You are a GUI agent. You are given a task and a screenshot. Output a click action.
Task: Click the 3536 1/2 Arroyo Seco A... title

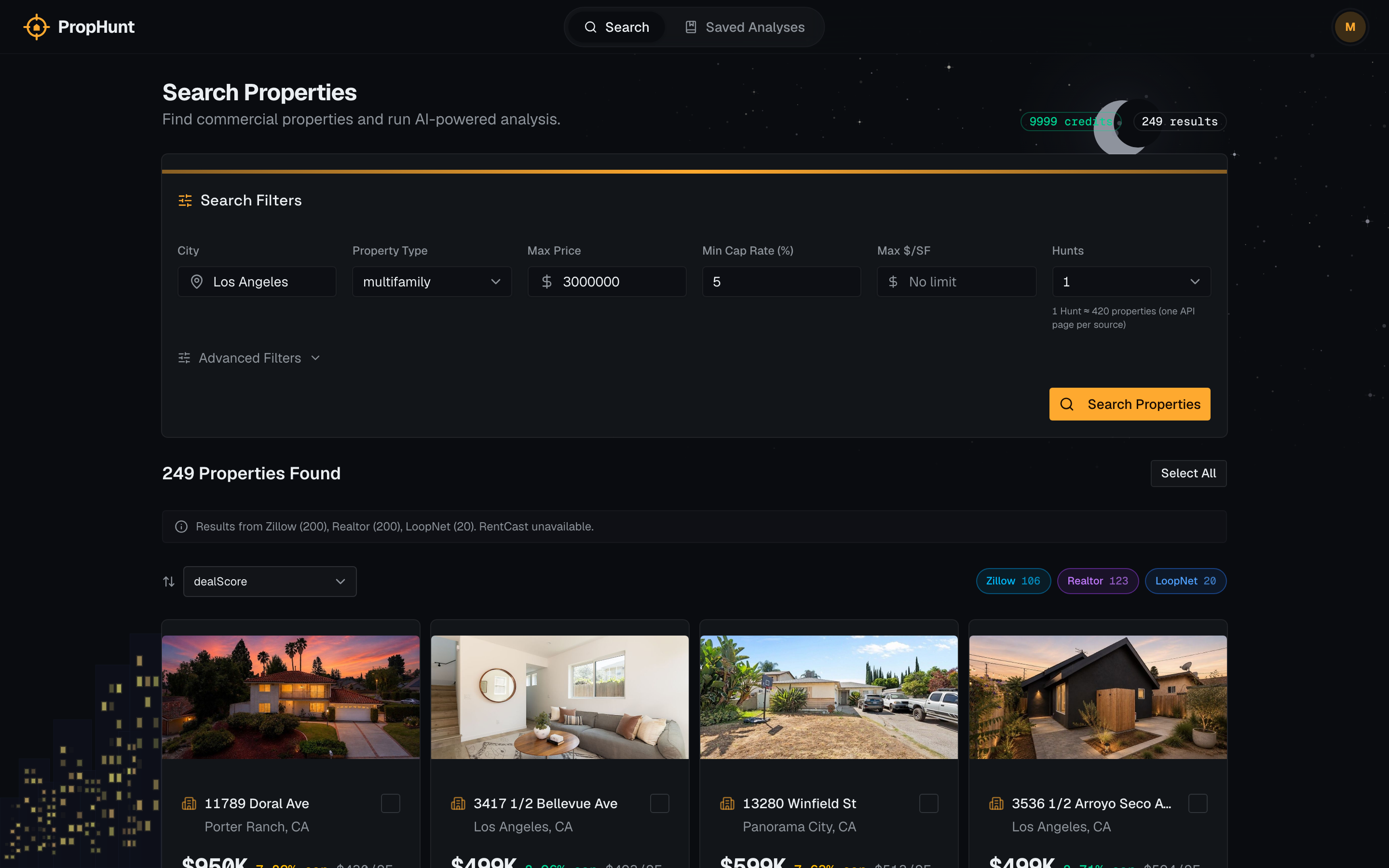pos(1091,804)
